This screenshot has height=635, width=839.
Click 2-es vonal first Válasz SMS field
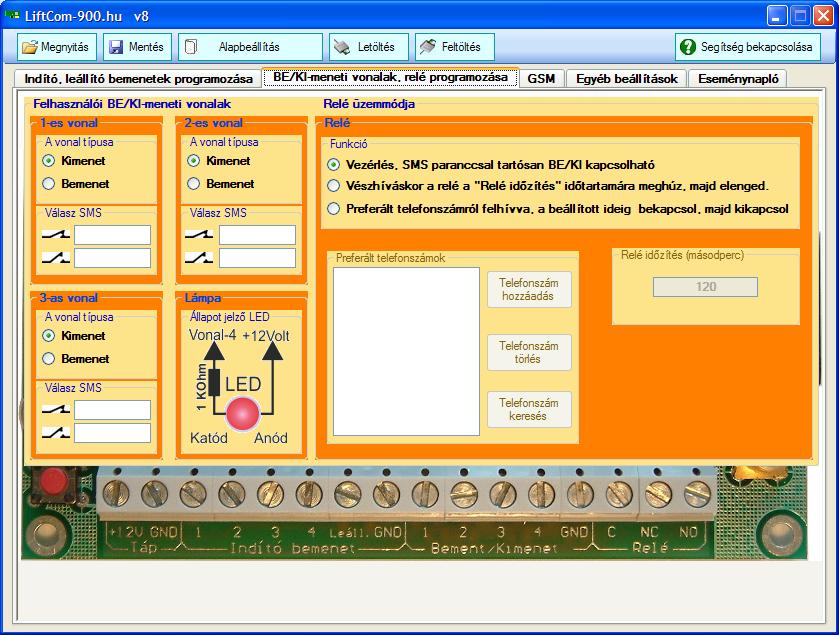[x=257, y=235]
